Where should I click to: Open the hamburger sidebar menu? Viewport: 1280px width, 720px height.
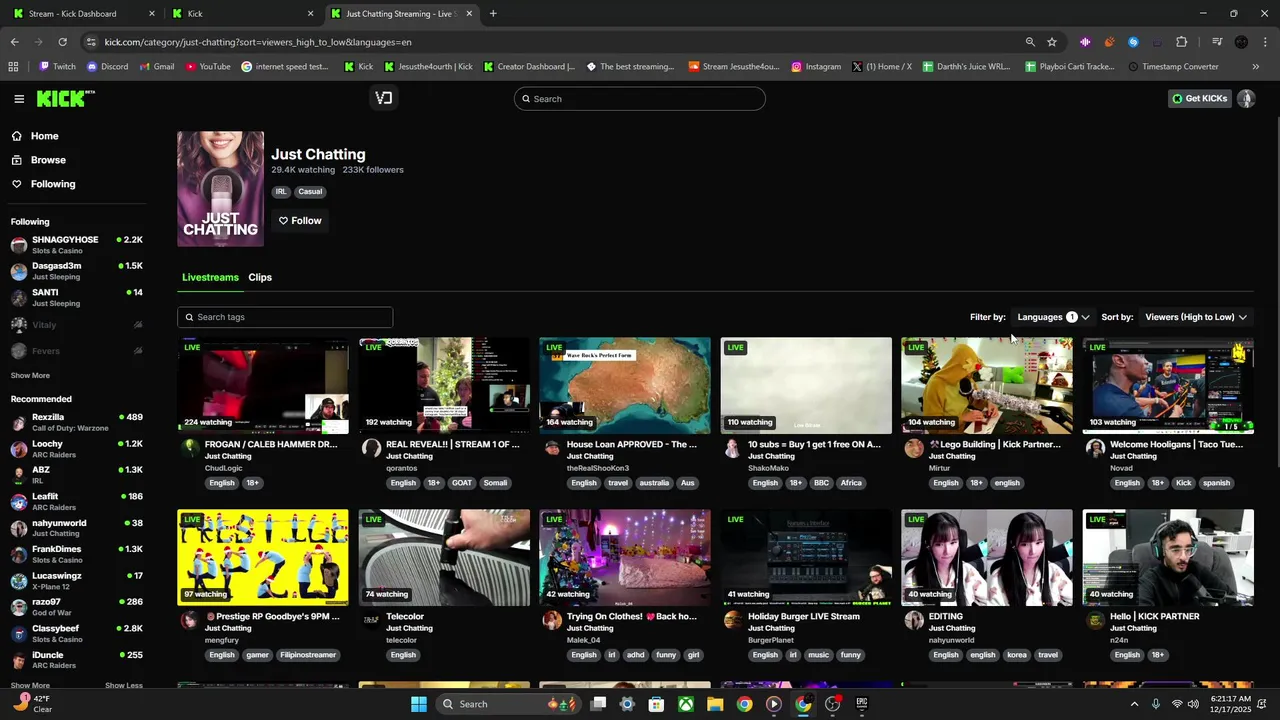coord(19,99)
